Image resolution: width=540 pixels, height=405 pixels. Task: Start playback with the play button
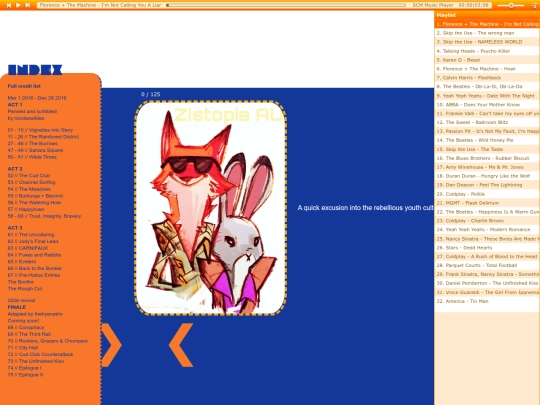pos(18,5)
